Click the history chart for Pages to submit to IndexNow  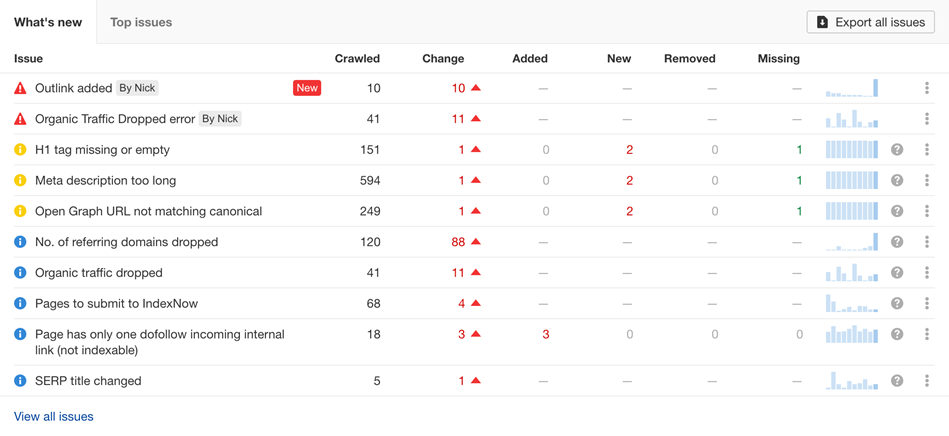[x=852, y=303]
